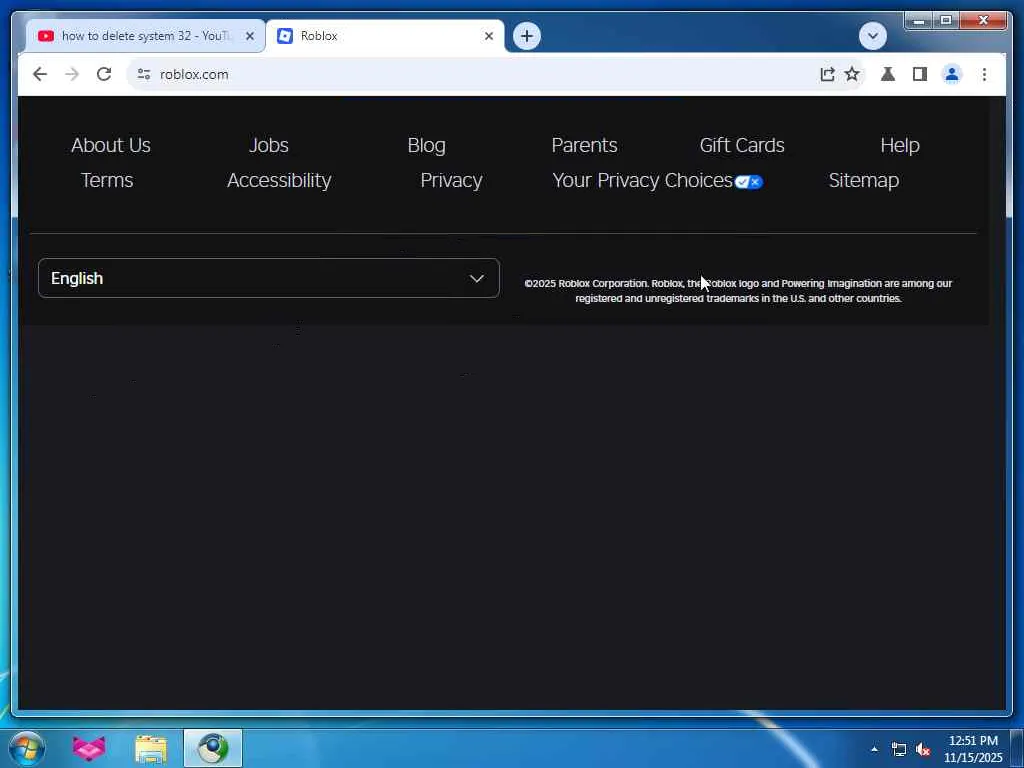Open the Sitemap link
The image size is (1024, 768).
(863, 180)
